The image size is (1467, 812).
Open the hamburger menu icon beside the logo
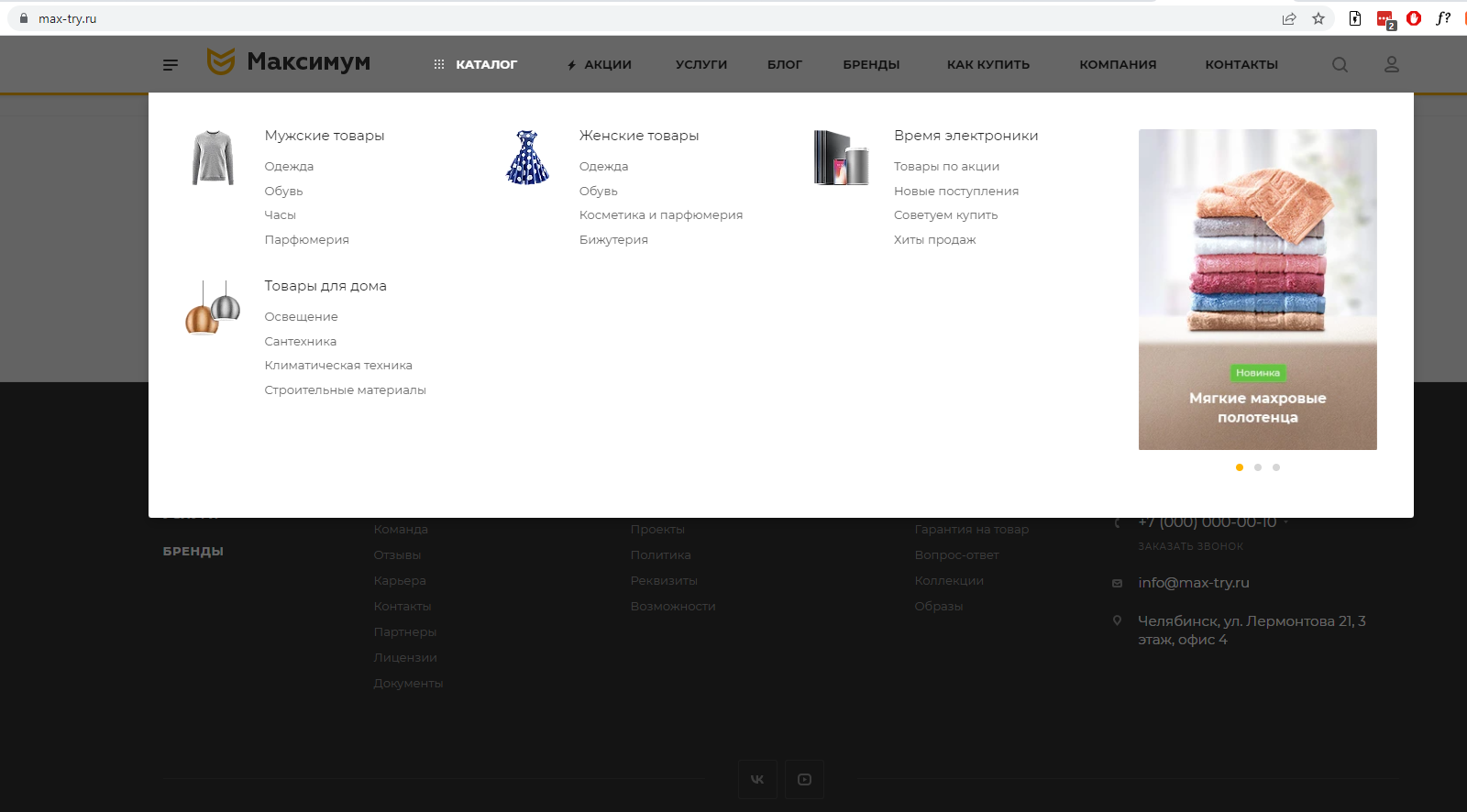[171, 64]
